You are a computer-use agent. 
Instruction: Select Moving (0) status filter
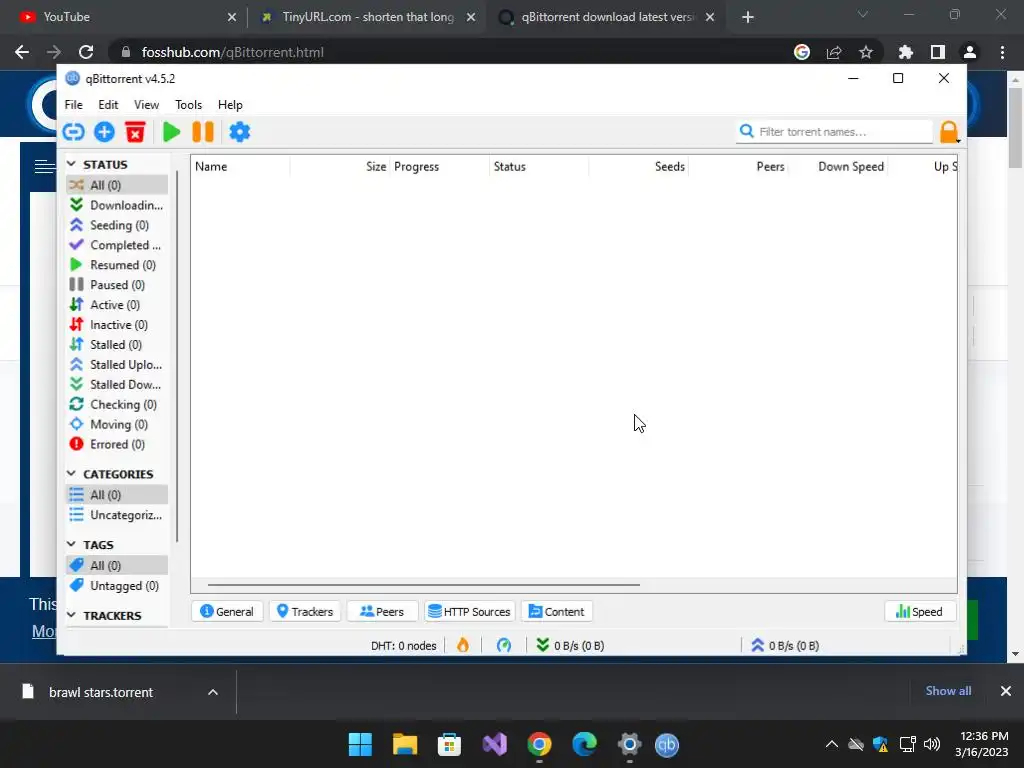(116, 424)
